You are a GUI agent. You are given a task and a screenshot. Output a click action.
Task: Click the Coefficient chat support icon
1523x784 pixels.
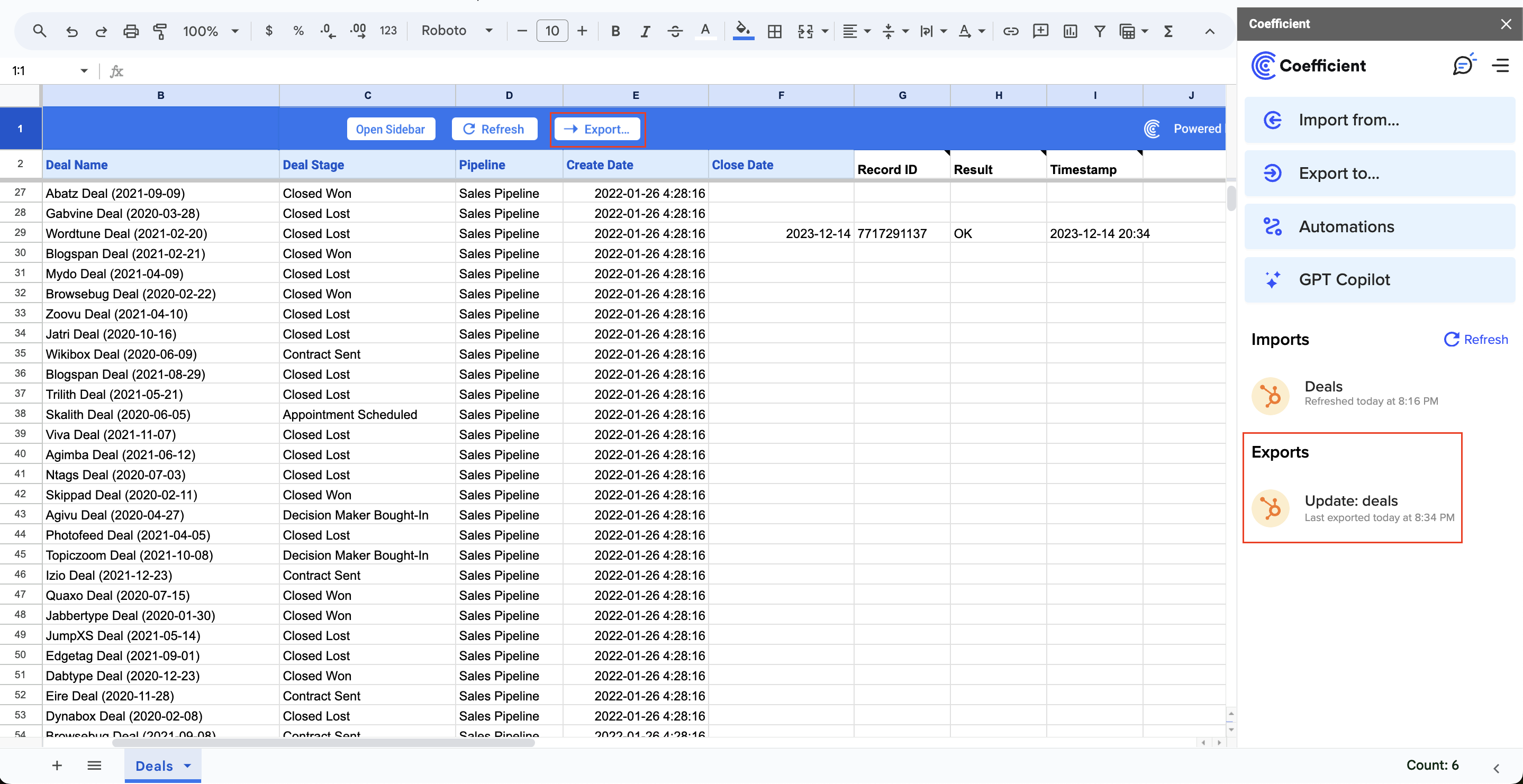click(1464, 65)
